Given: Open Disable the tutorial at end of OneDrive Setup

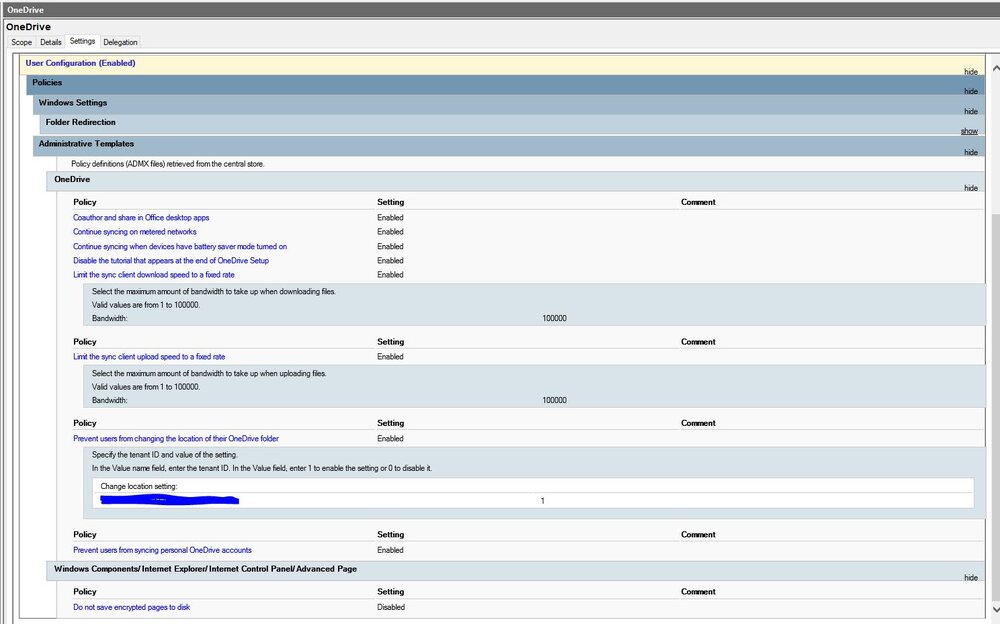Looking at the screenshot, I should pos(171,260).
